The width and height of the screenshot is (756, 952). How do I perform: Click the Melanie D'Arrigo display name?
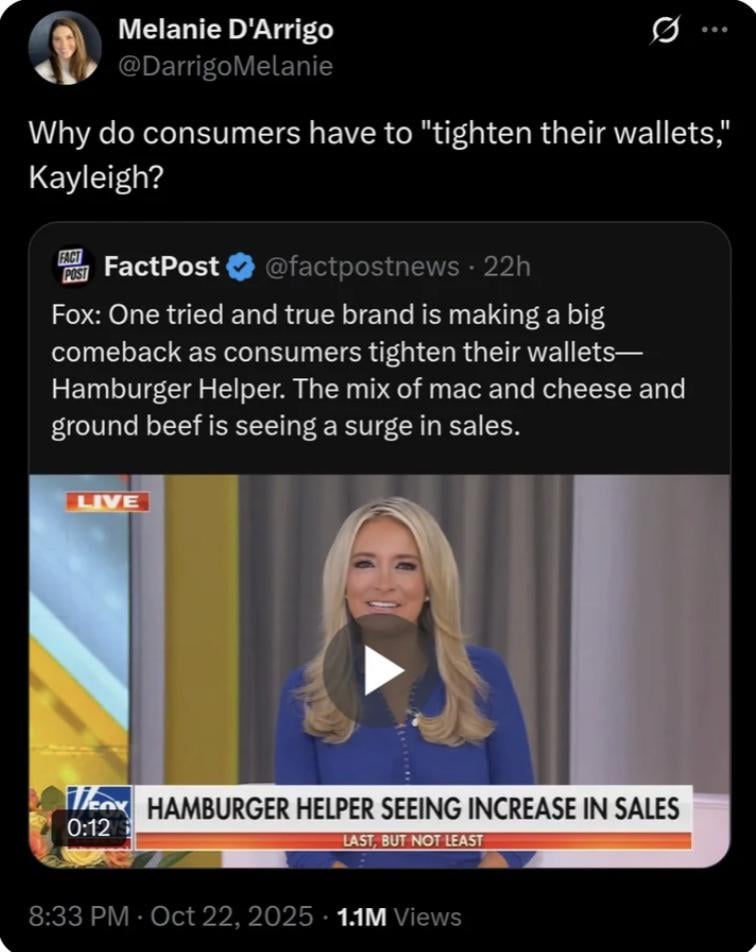(x=226, y=29)
